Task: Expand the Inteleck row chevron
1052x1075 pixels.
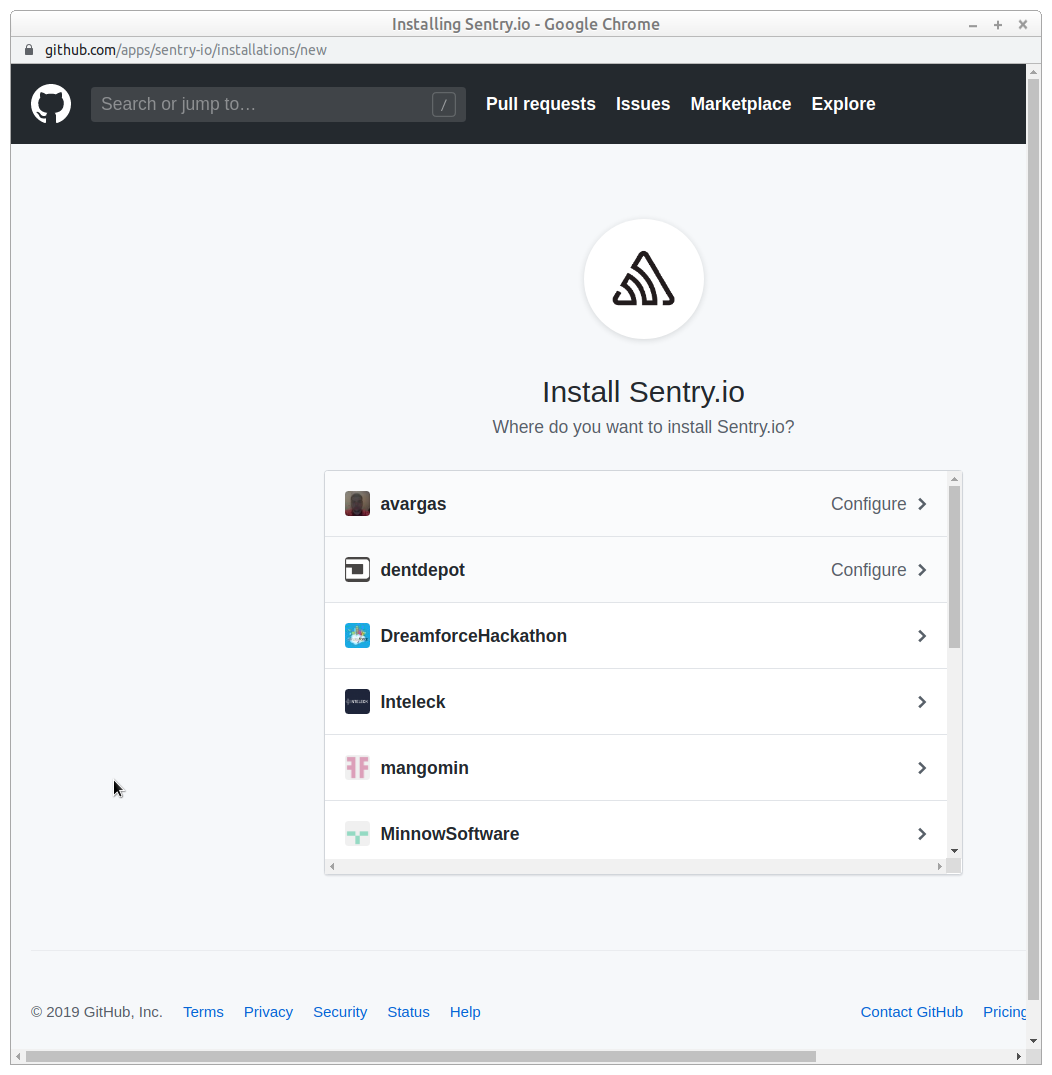Action: coord(922,702)
